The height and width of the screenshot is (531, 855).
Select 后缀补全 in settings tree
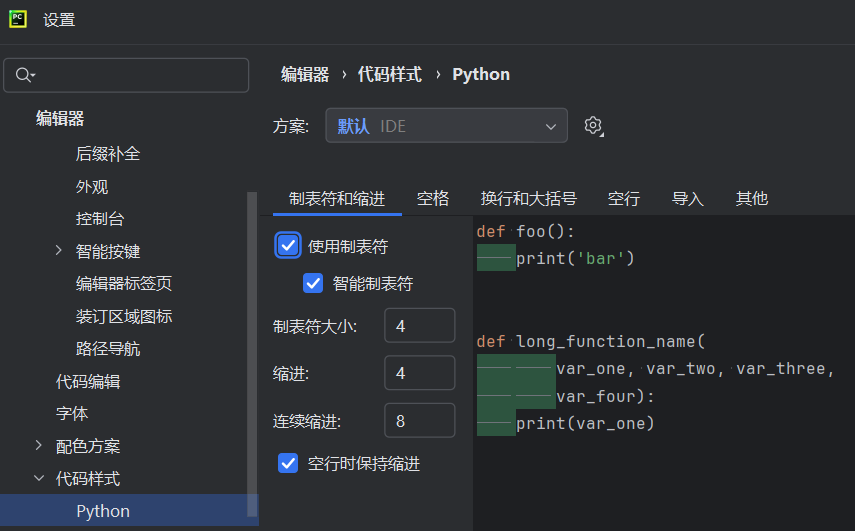coord(108,154)
